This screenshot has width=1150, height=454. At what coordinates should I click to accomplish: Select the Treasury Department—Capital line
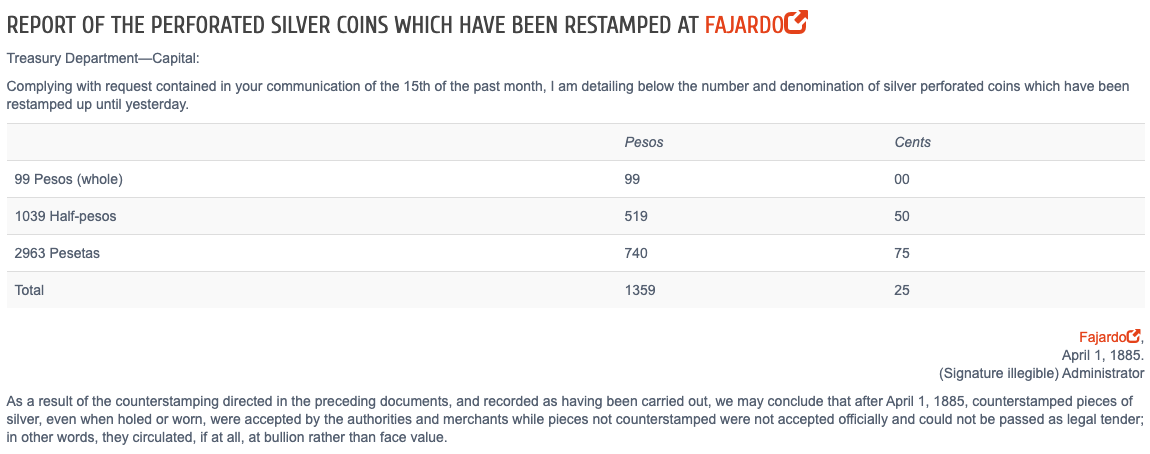click(103, 58)
